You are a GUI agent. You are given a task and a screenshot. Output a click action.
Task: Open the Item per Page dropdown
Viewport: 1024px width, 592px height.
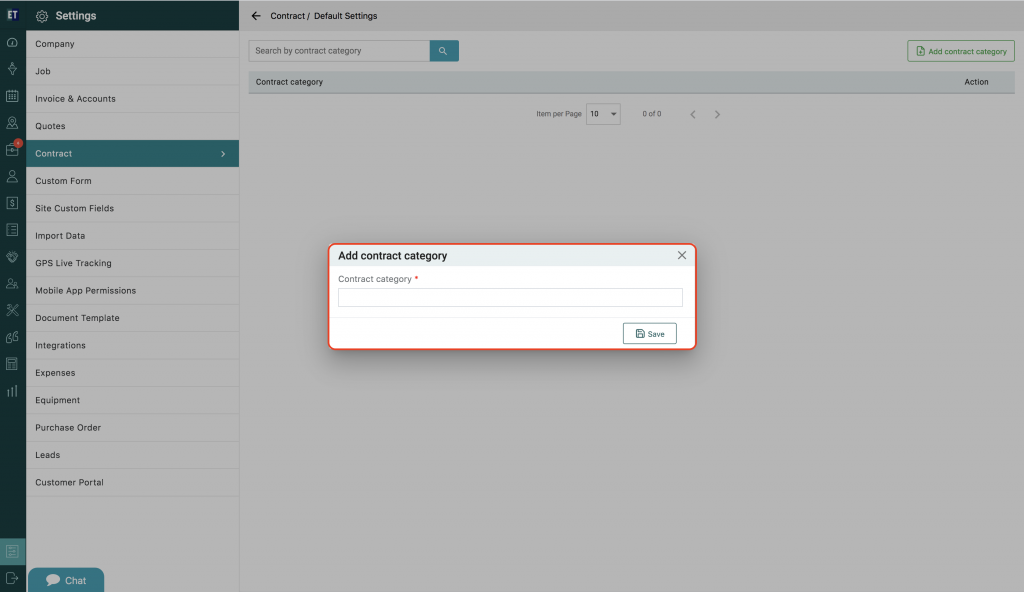tap(603, 114)
